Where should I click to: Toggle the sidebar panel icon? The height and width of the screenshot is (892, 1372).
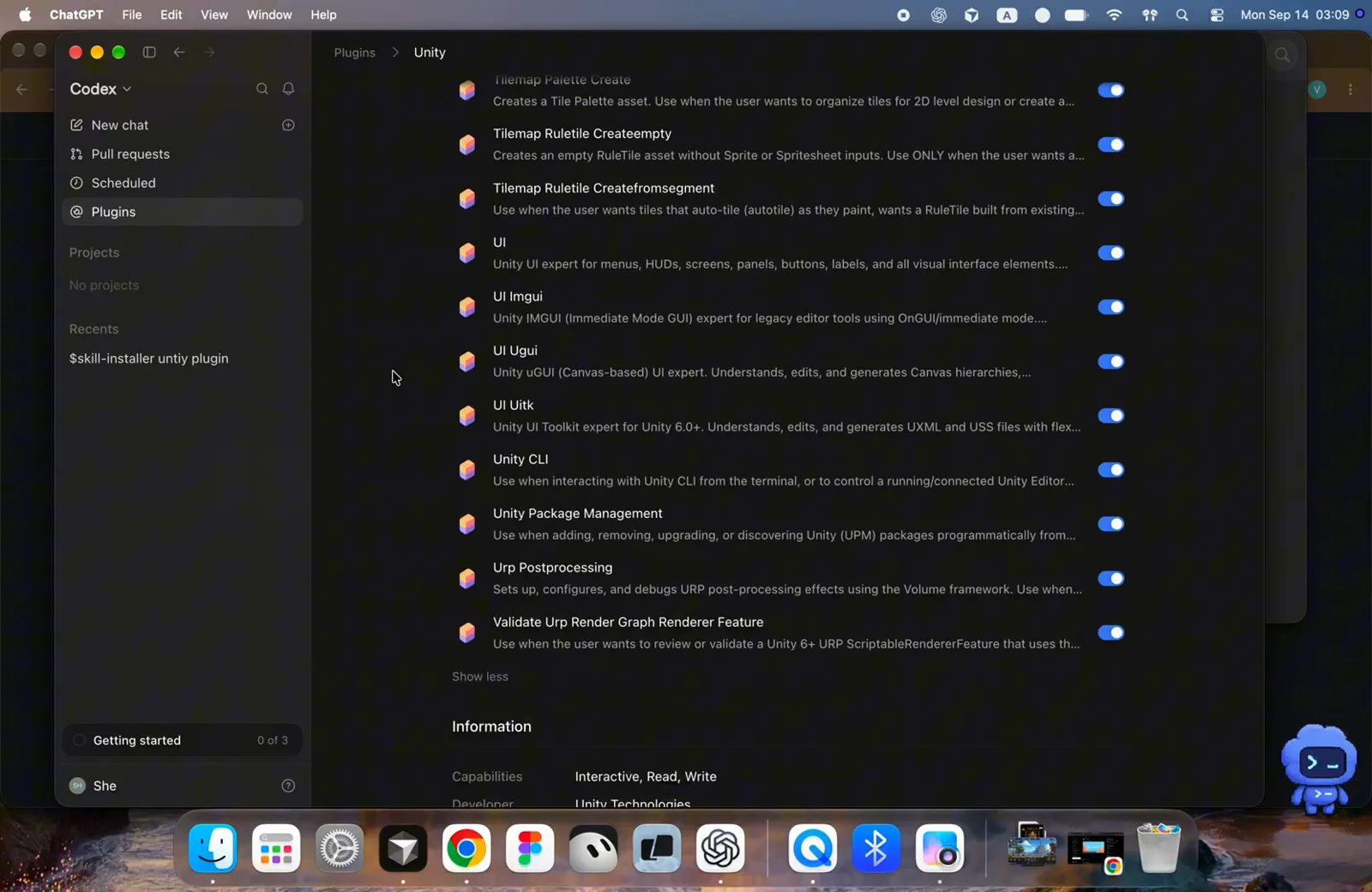click(x=149, y=52)
